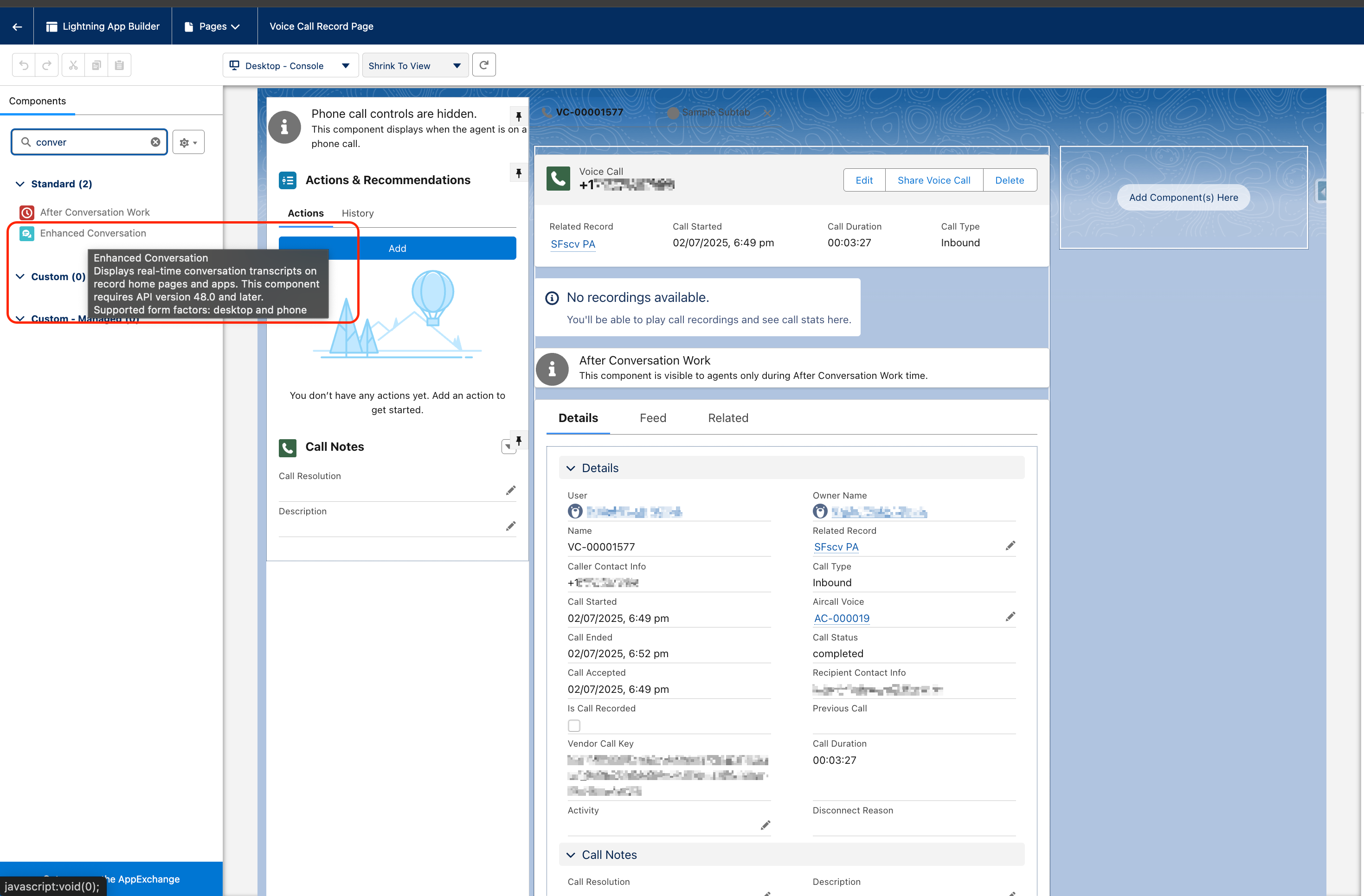Select the Enhanced Conversation component icon
Image resolution: width=1364 pixels, height=896 pixels.
pyautogui.click(x=27, y=234)
